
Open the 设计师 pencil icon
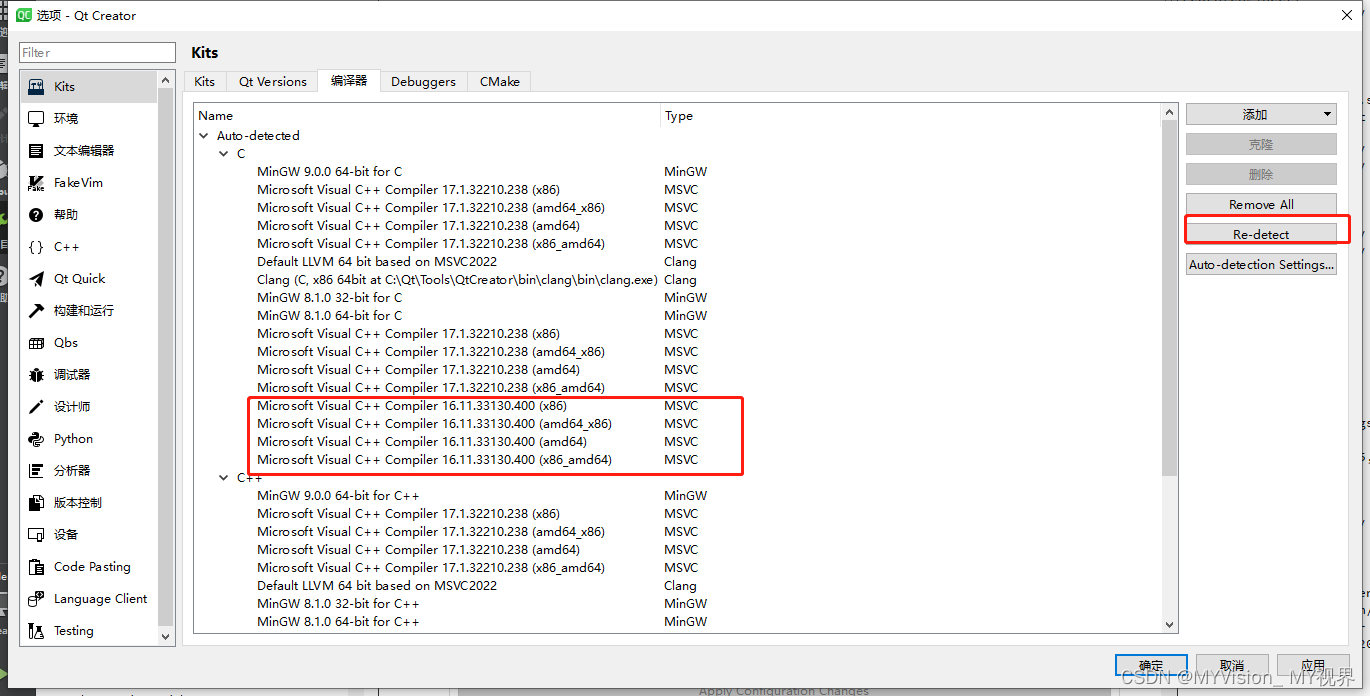pyautogui.click(x=36, y=407)
